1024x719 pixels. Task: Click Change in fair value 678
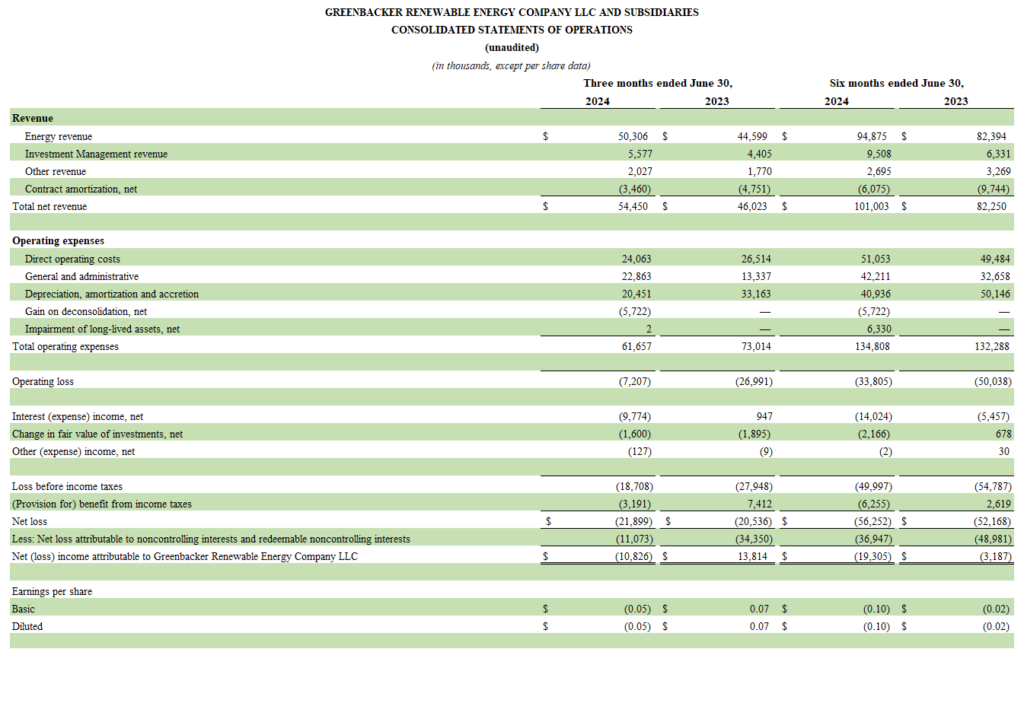(x=1004, y=434)
